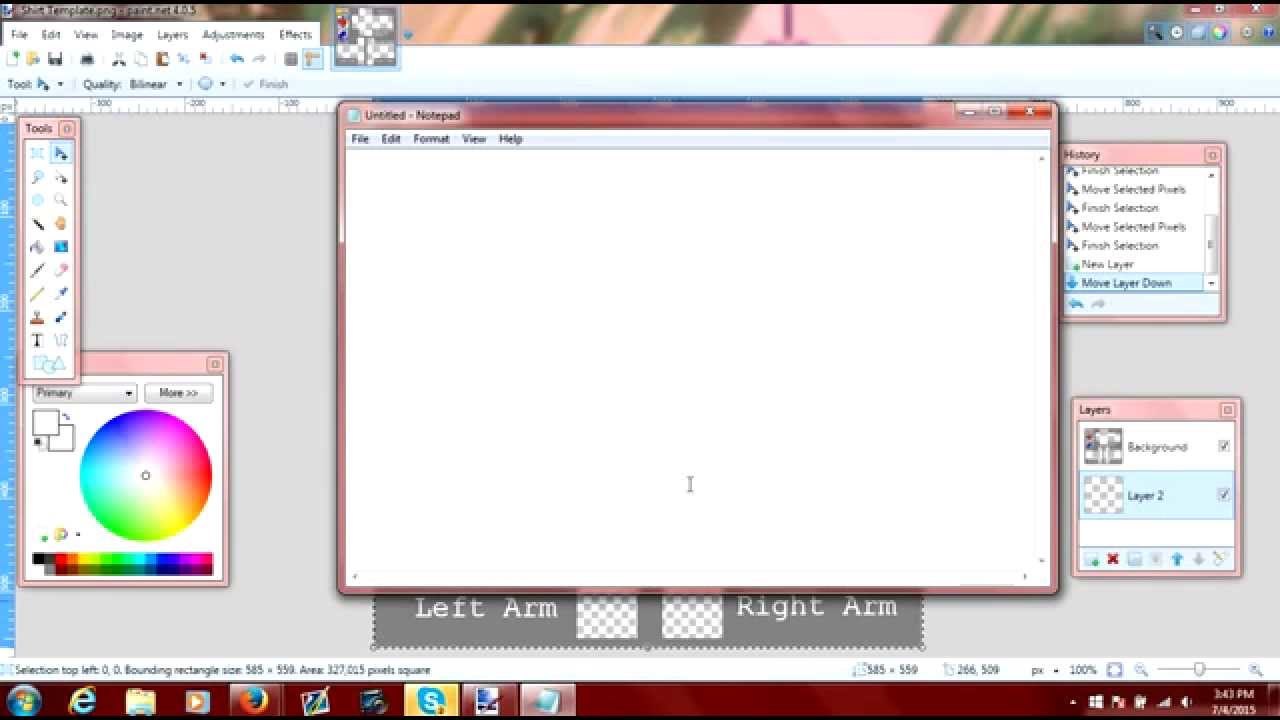Click the Print icon in Paint.NET toolbar

tap(87, 59)
